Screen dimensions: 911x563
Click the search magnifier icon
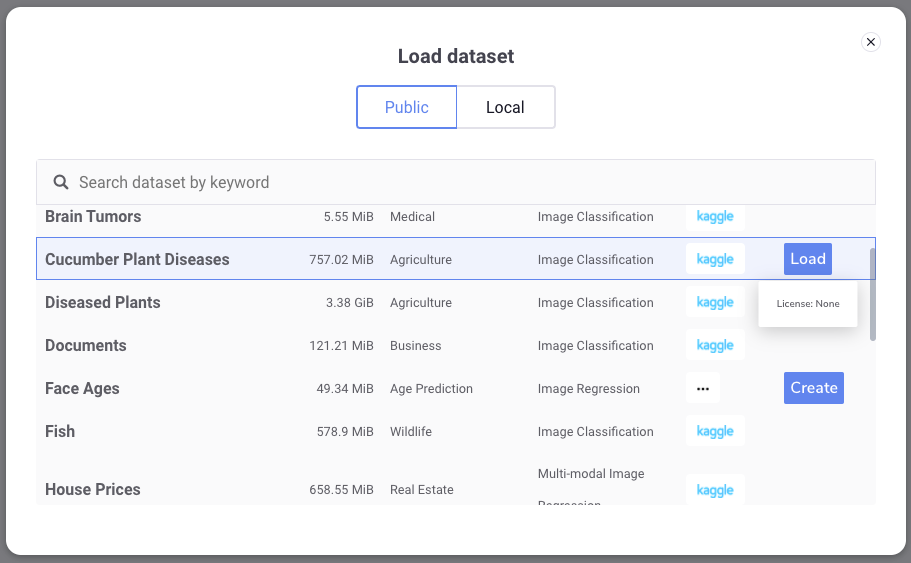coord(61,182)
